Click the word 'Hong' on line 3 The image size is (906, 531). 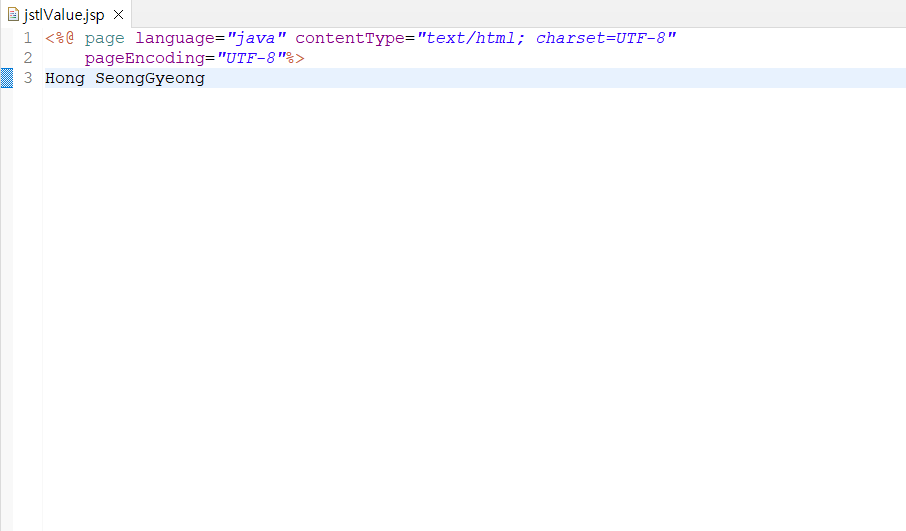pyautogui.click(x=65, y=78)
